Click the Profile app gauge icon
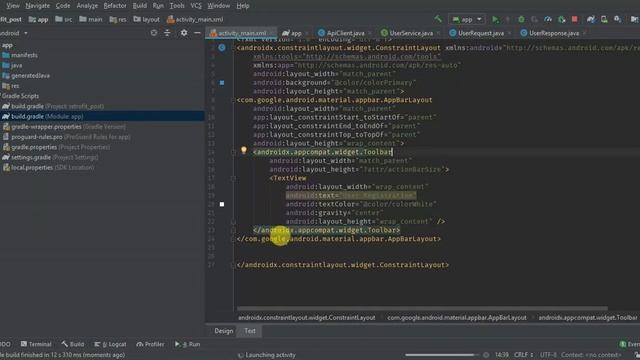The width and height of the screenshot is (640, 360). click(x=548, y=19)
